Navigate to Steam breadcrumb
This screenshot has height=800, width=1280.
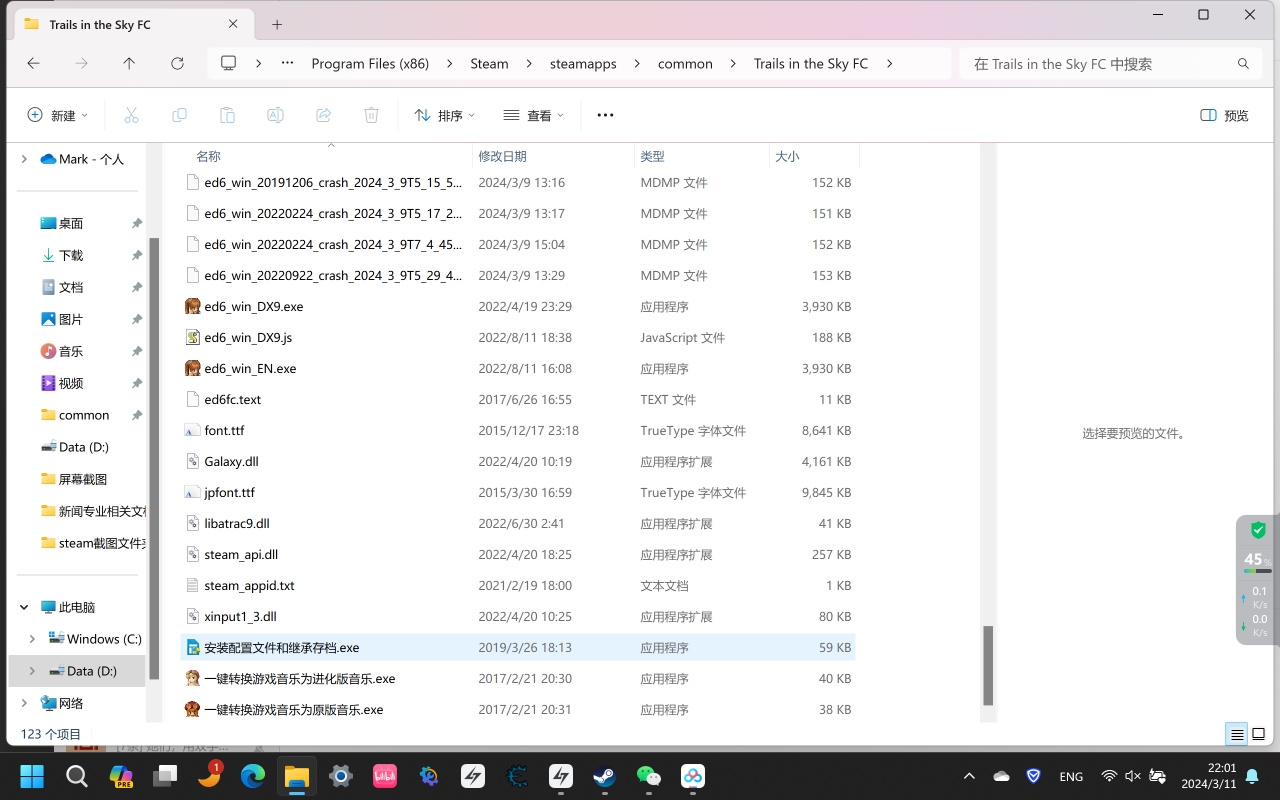point(489,63)
